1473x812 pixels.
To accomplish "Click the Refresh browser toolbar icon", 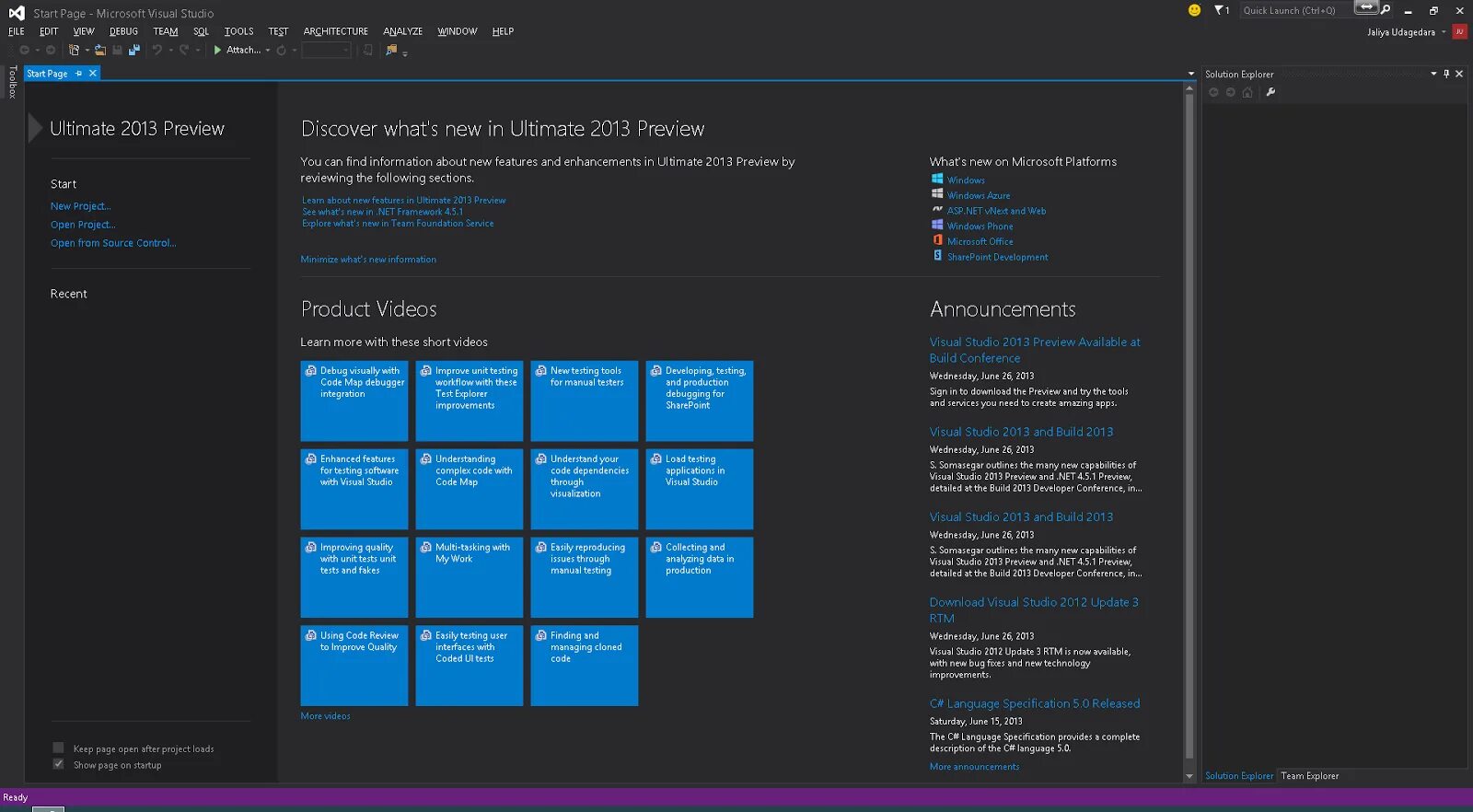I will coord(282,50).
